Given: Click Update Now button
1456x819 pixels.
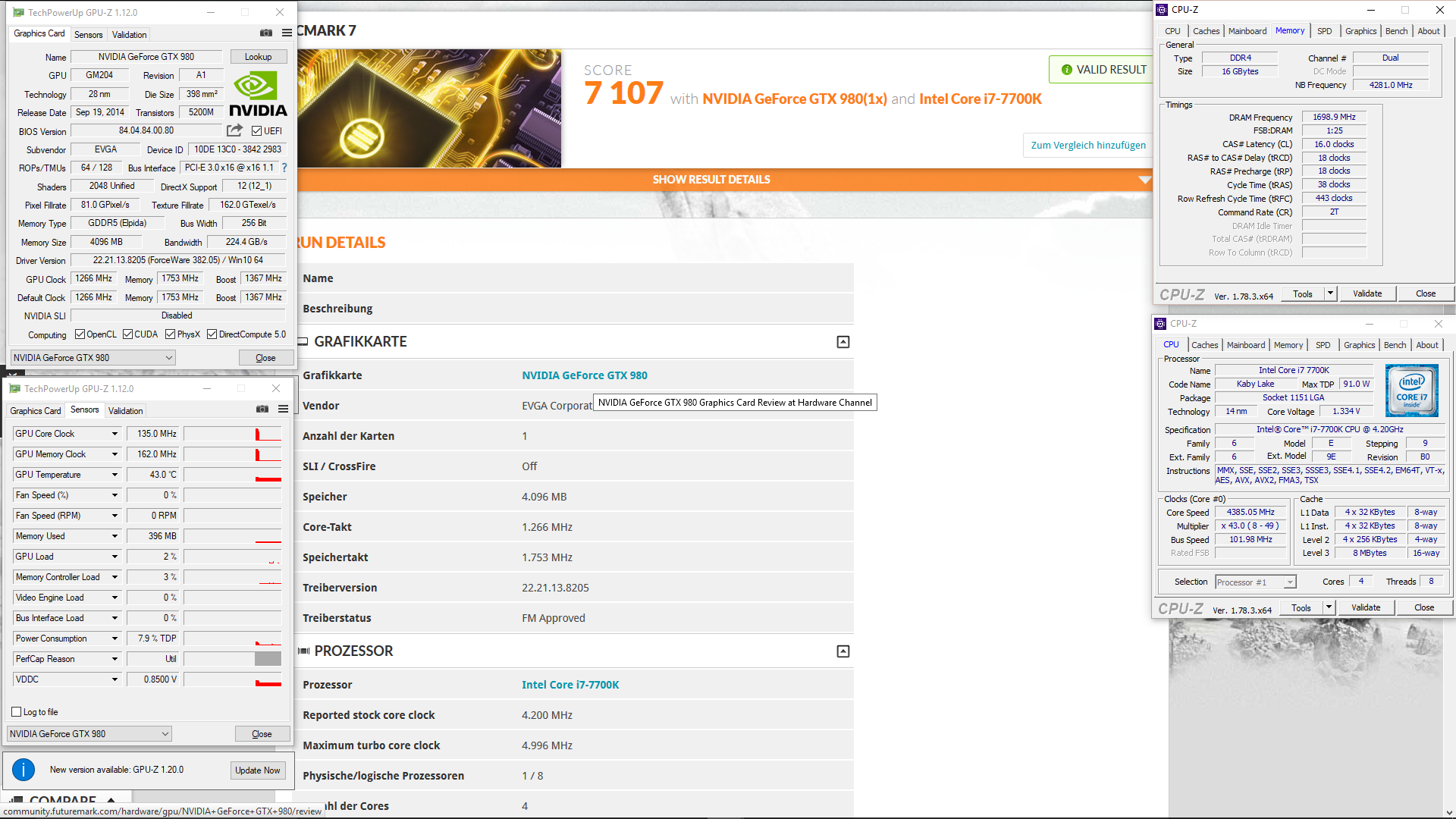Looking at the screenshot, I should pyautogui.click(x=257, y=770).
